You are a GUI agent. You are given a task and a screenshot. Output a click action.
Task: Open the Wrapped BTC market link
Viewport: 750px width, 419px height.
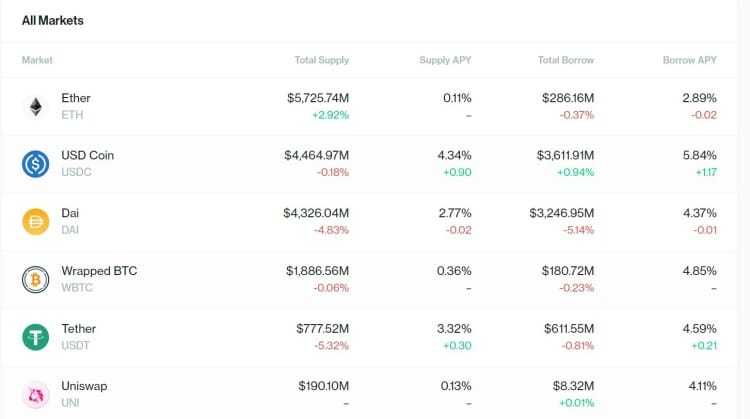pyautogui.click(x=99, y=271)
